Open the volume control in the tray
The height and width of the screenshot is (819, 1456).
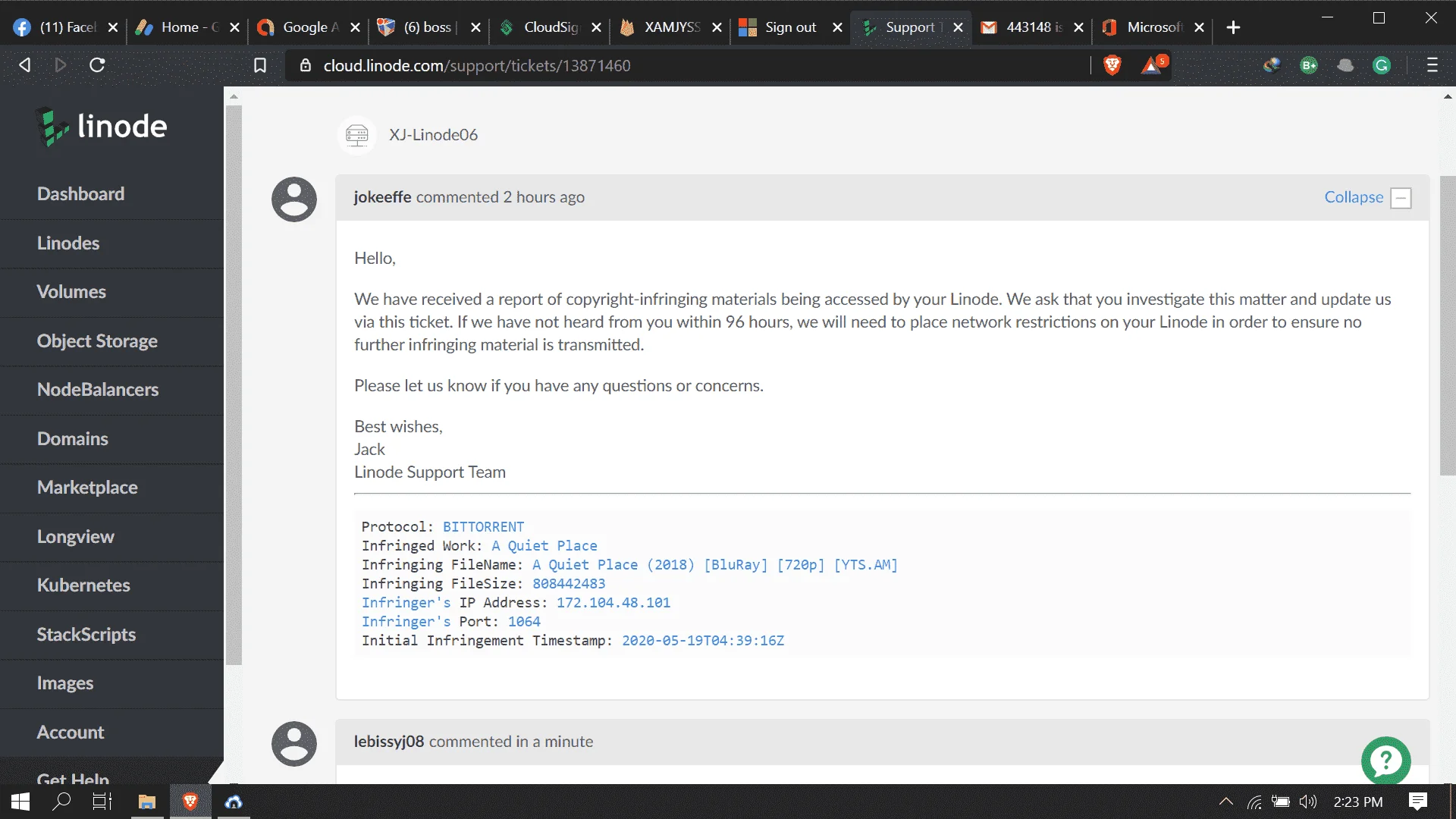click(x=1307, y=802)
